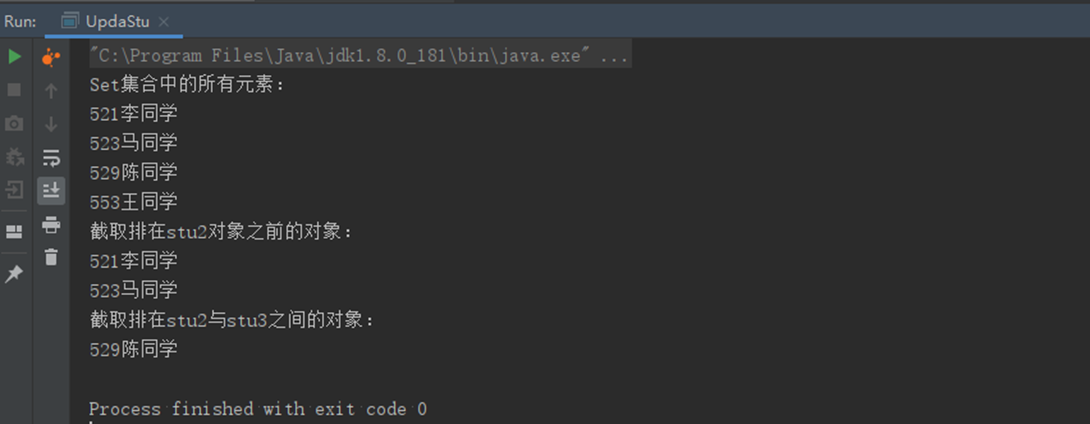Toggle the Pin Tab pushpin
The height and width of the screenshot is (424, 1090).
click(x=14, y=275)
